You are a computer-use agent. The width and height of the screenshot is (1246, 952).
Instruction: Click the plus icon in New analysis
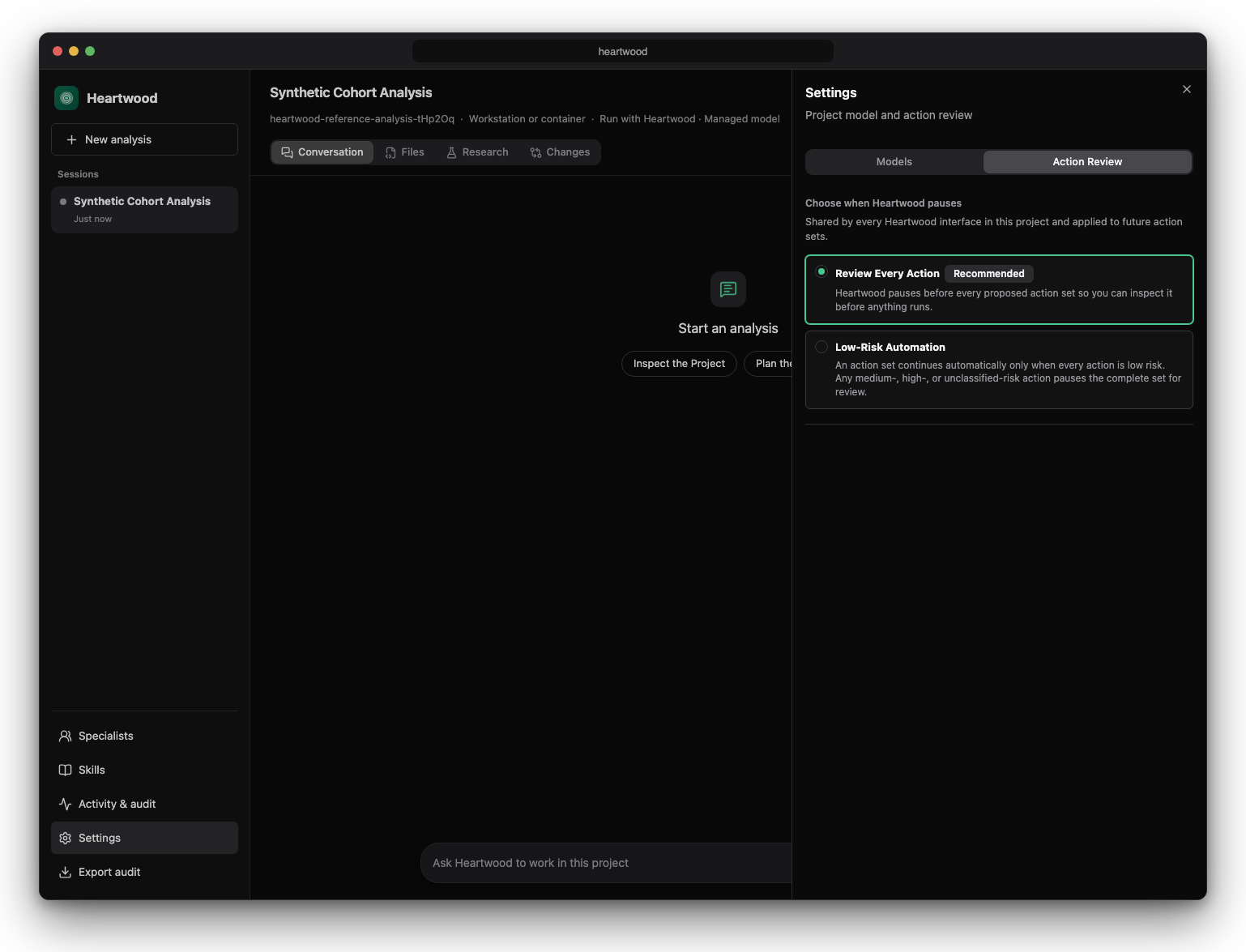tap(71, 139)
